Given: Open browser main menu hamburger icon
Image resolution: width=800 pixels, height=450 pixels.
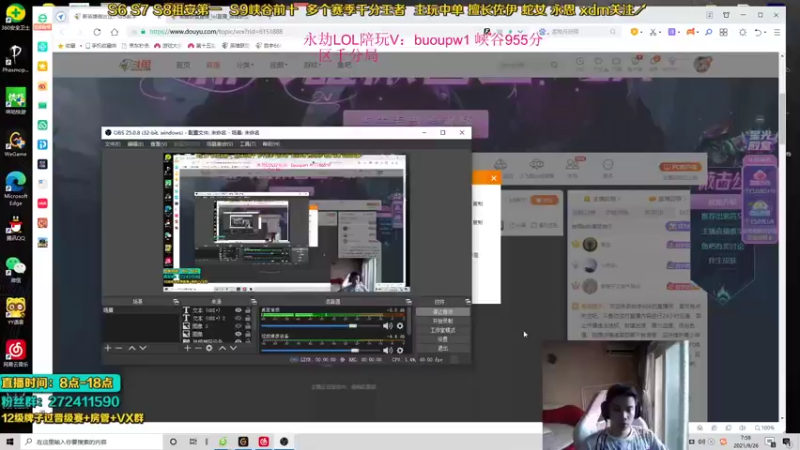Looking at the screenshot, I should coord(777,32).
